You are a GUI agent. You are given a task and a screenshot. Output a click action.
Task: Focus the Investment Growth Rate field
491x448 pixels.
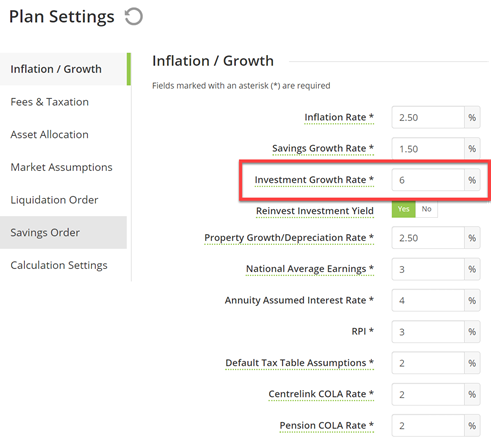[x=428, y=180]
